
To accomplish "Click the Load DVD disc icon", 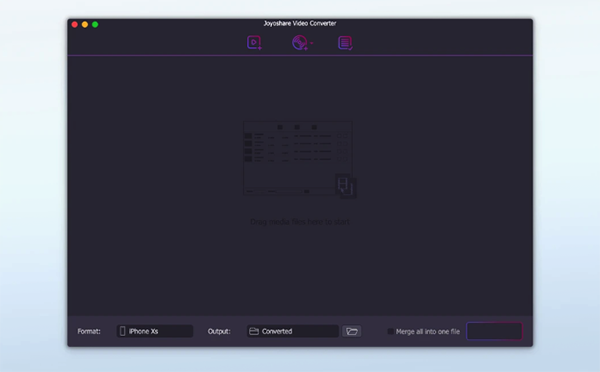I will (300, 42).
